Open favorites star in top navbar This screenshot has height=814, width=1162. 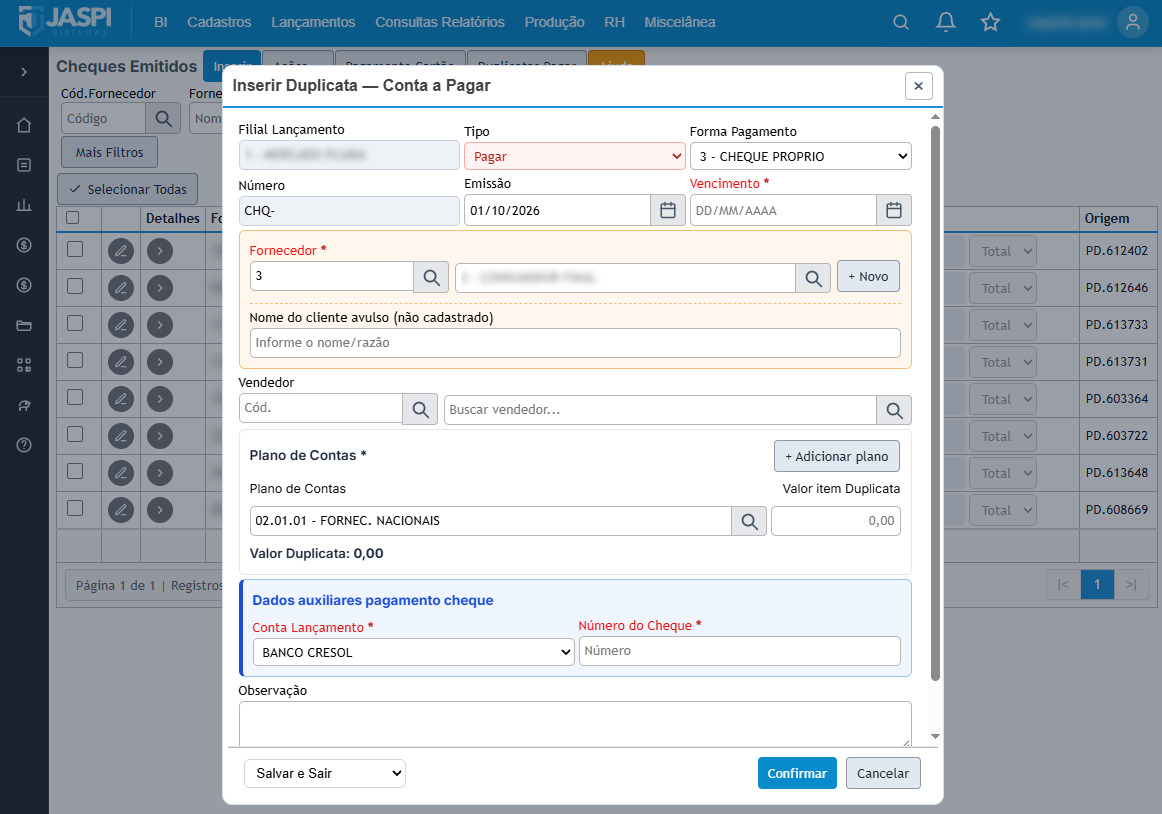point(990,22)
